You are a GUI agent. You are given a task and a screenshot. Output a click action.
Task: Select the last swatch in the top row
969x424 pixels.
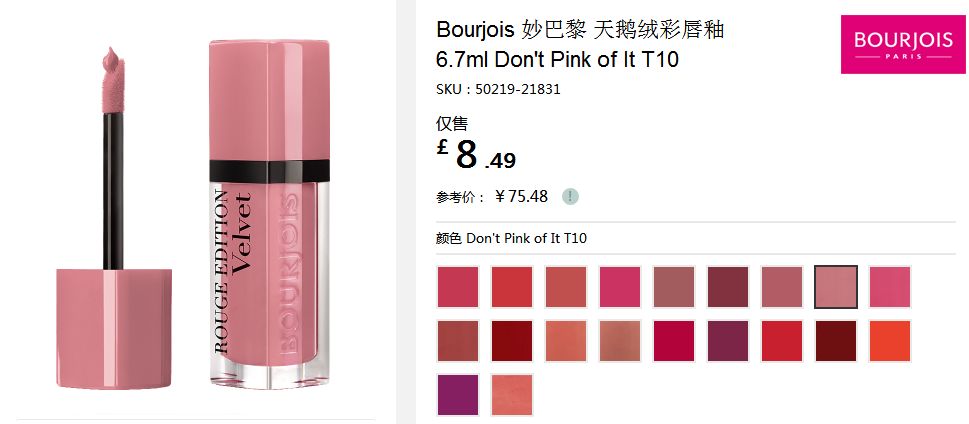point(890,287)
